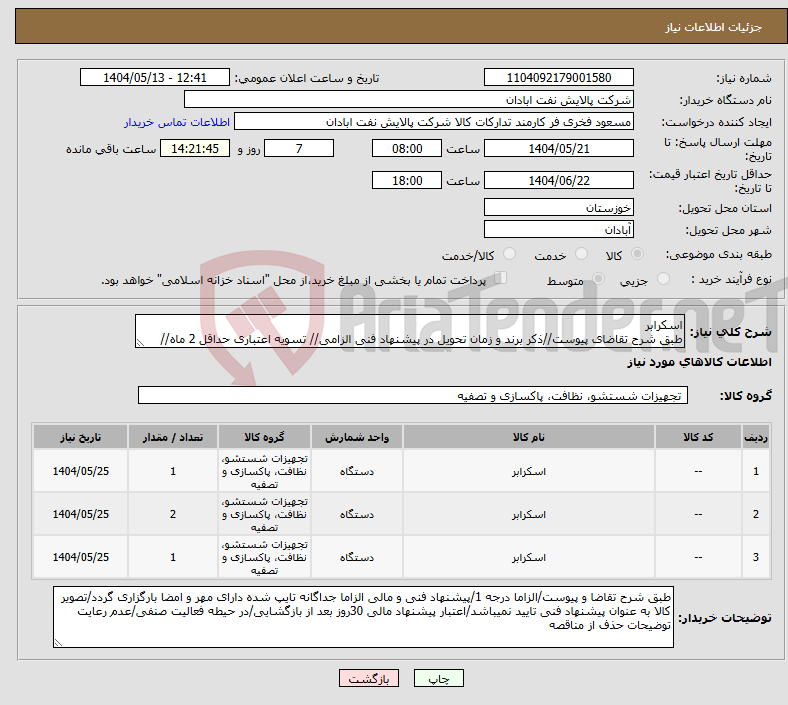The width and height of the screenshot is (788, 705).
Task: Select the متوسط purchase type radio
Action: (x=598, y=278)
